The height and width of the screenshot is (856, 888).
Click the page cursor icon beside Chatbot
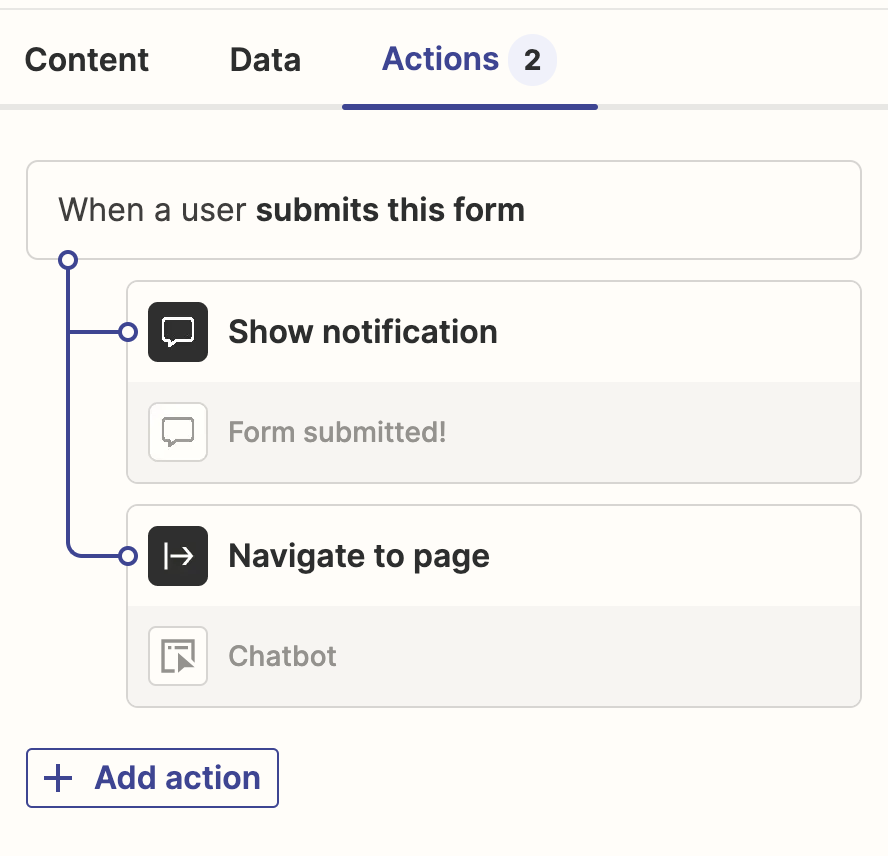pyautogui.click(x=178, y=656)
